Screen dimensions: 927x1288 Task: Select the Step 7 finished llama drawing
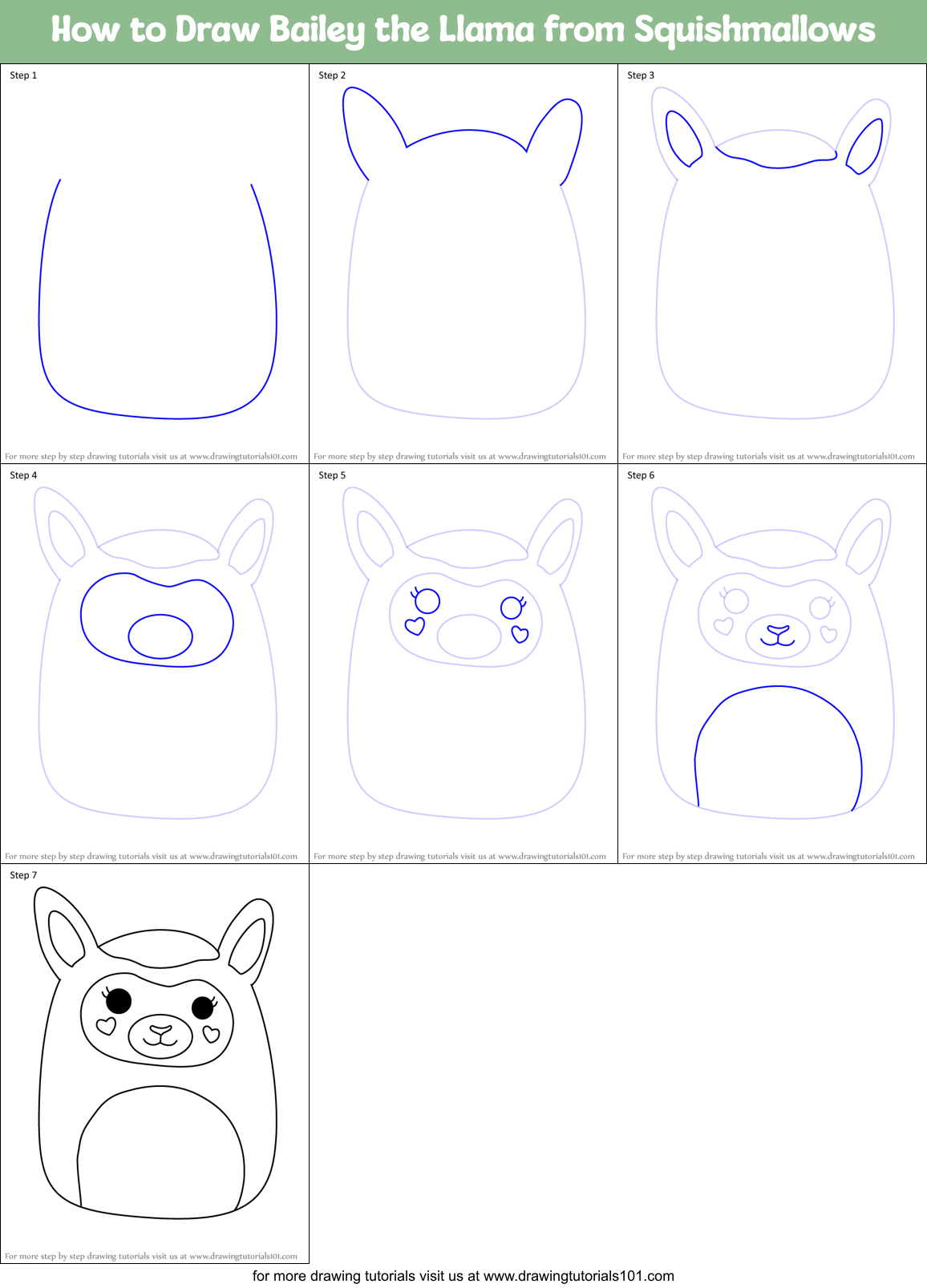157,1053
